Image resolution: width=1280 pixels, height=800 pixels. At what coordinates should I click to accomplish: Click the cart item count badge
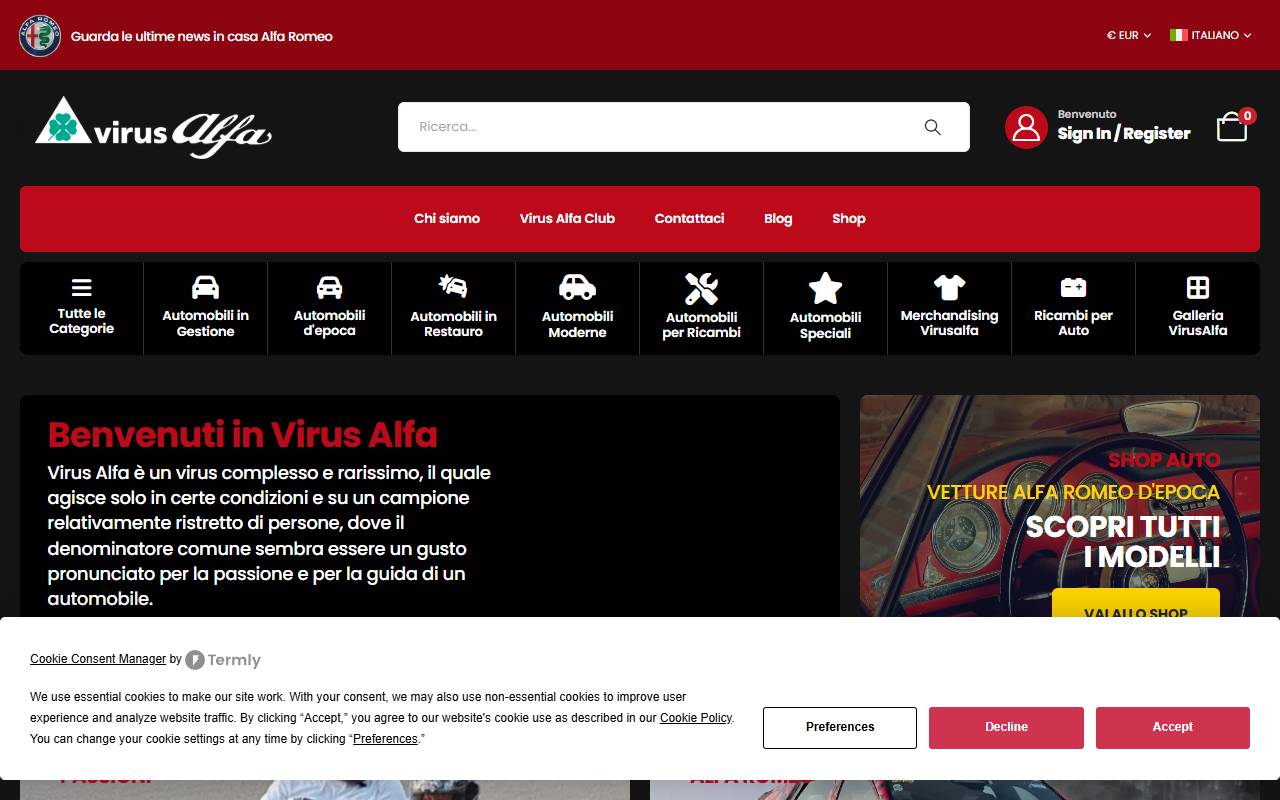click(x=1247, y=116)
